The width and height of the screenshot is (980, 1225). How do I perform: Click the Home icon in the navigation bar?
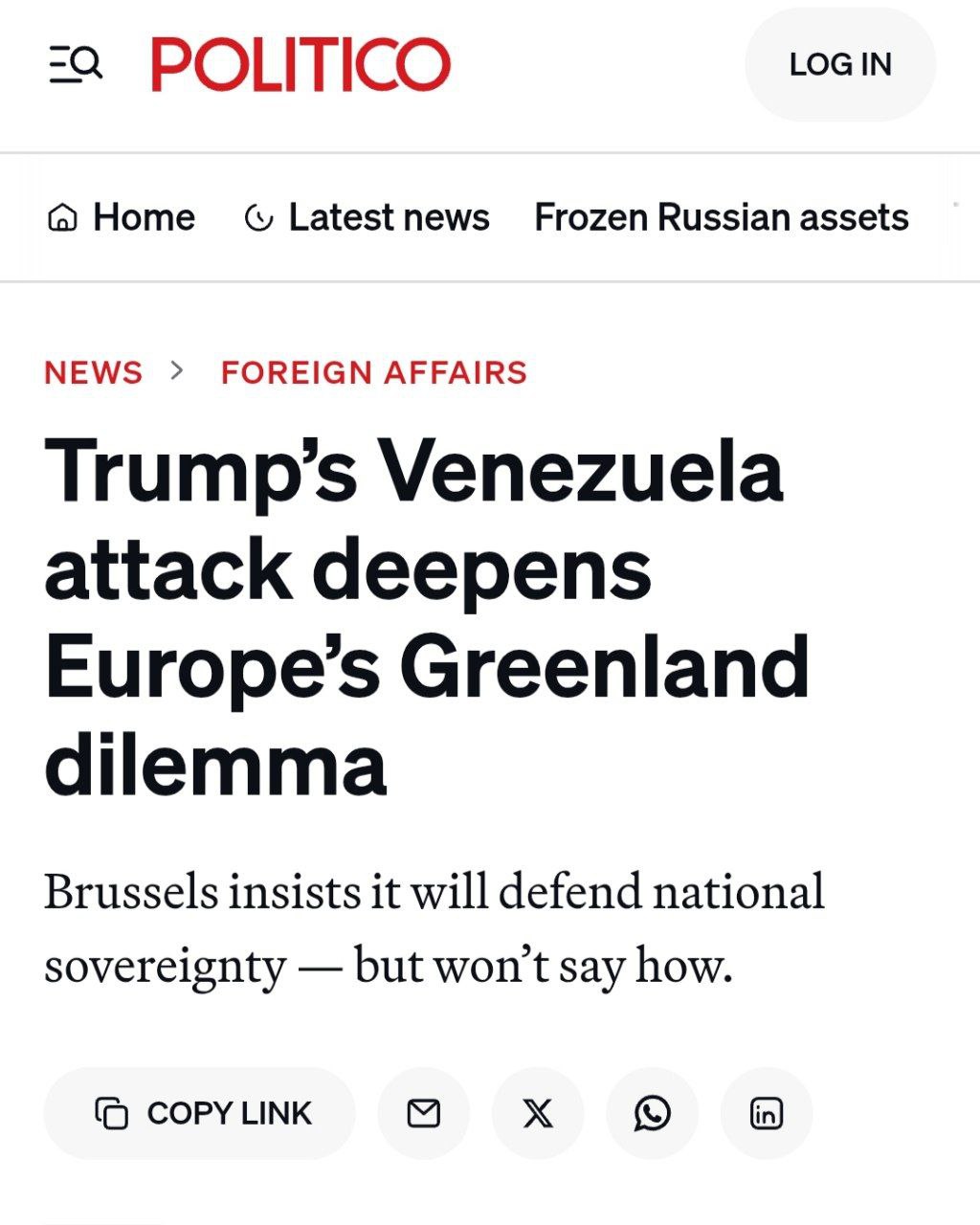63,217
